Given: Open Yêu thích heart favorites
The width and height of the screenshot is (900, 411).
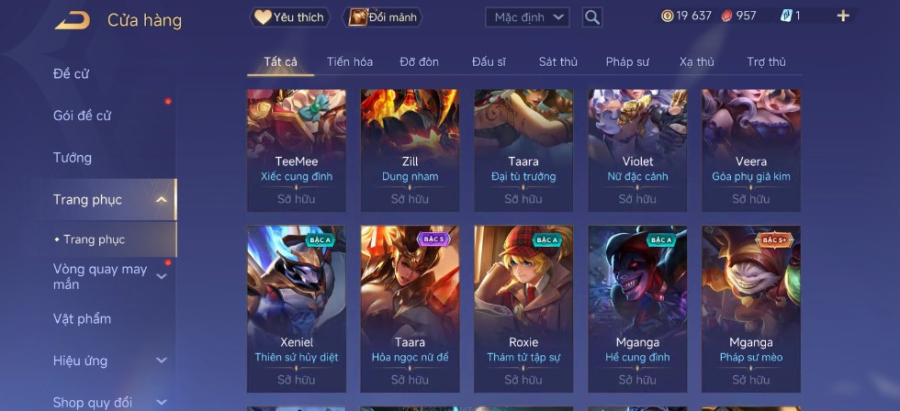Looking at the screenshot, I should pos(290,17).
